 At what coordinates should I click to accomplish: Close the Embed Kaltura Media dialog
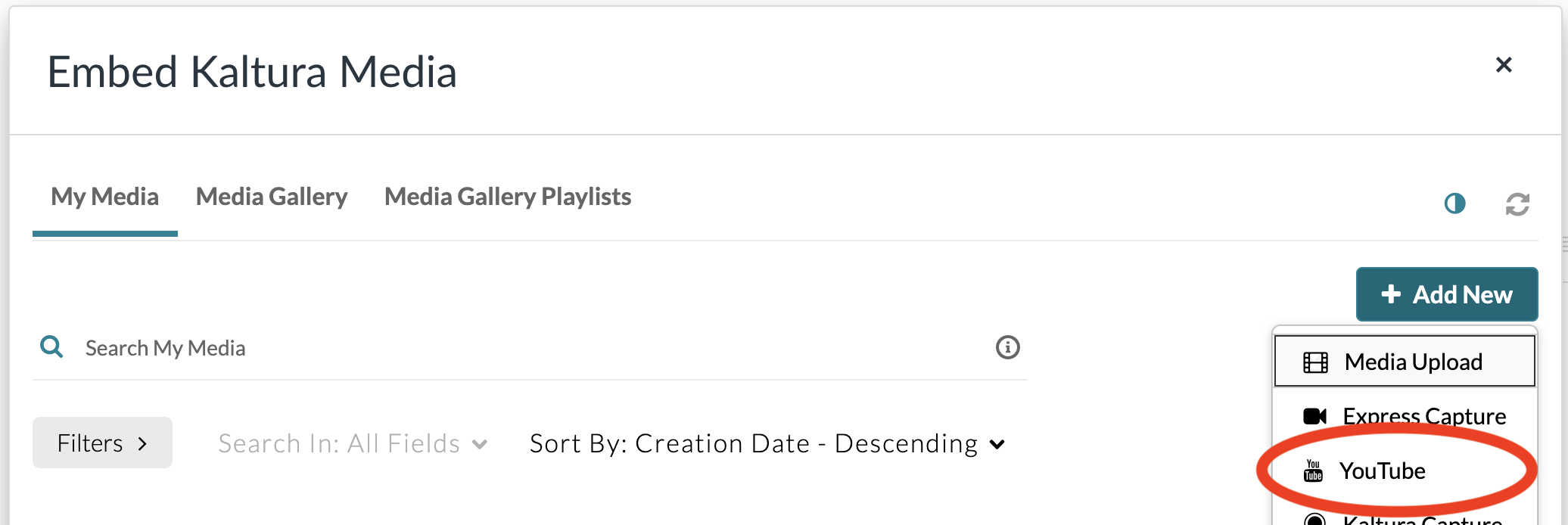click(x=1504, y=65)
